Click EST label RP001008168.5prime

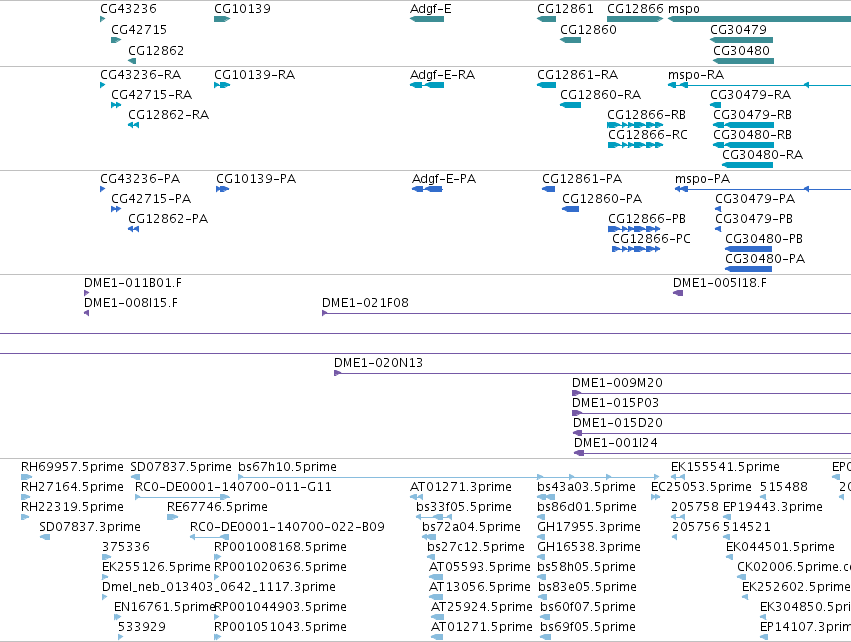click(x=280, y=547)
